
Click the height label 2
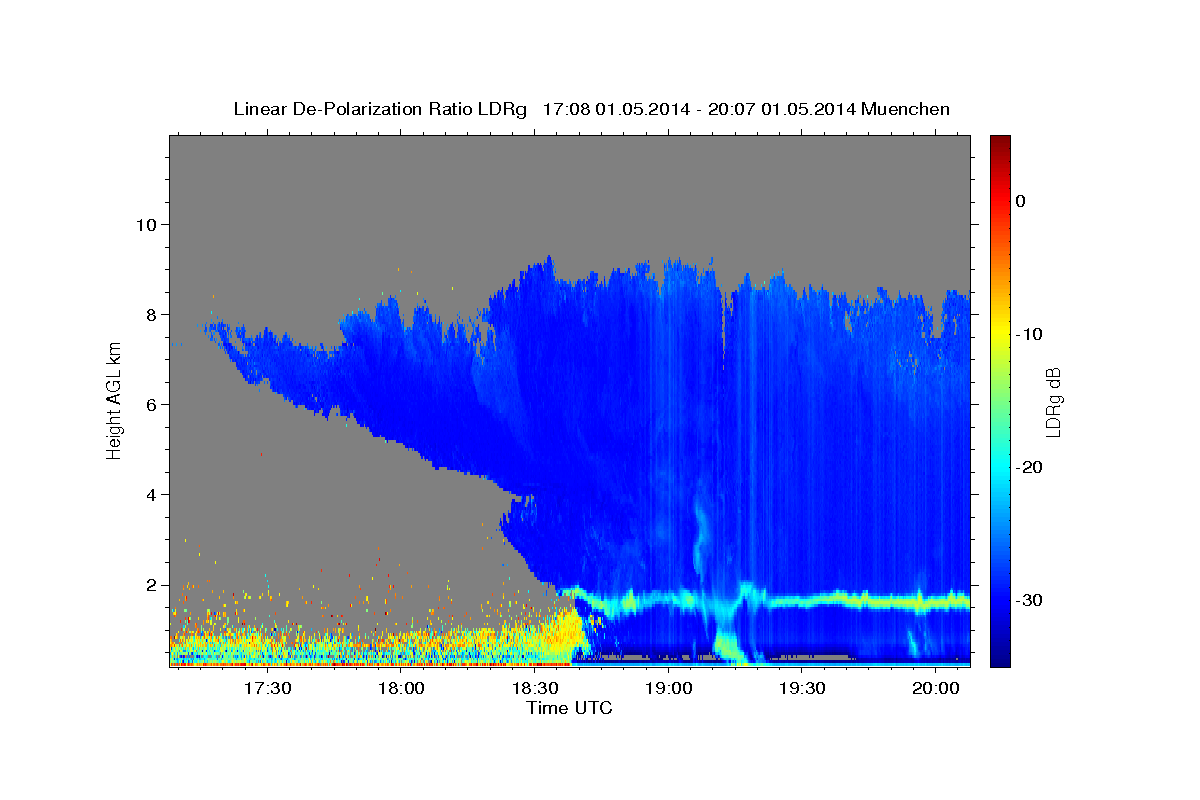[x=149, y=584]
